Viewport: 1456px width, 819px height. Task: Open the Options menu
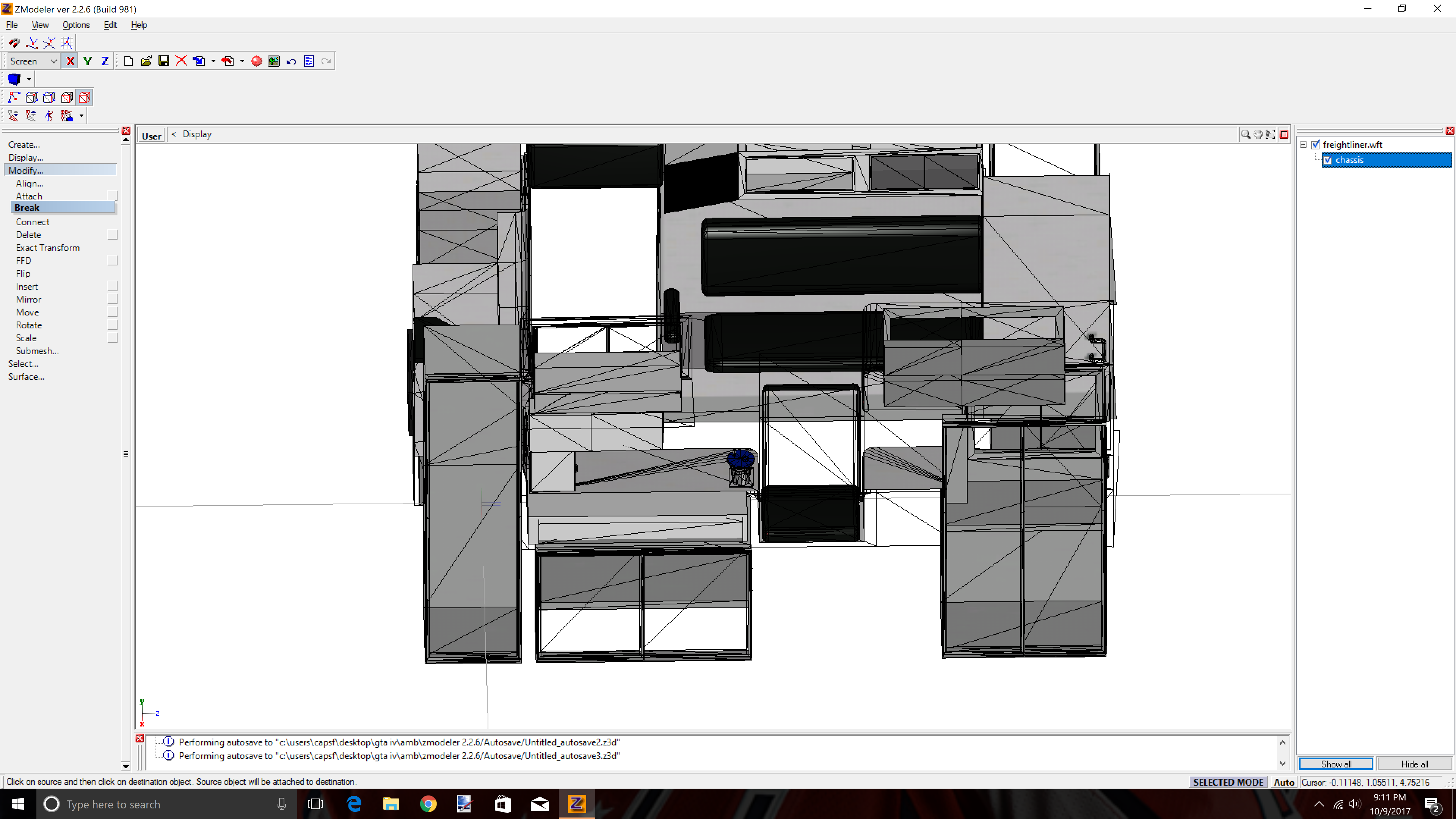tap(76, 25)
